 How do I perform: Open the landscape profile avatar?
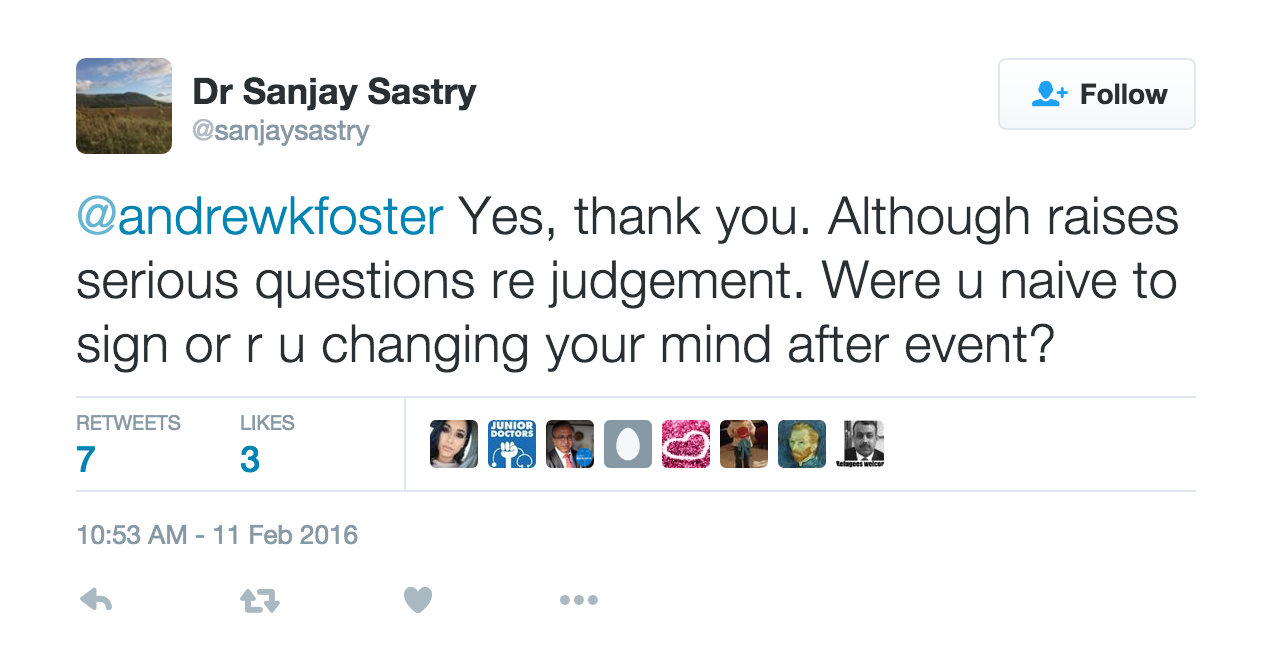click(124, 106)
